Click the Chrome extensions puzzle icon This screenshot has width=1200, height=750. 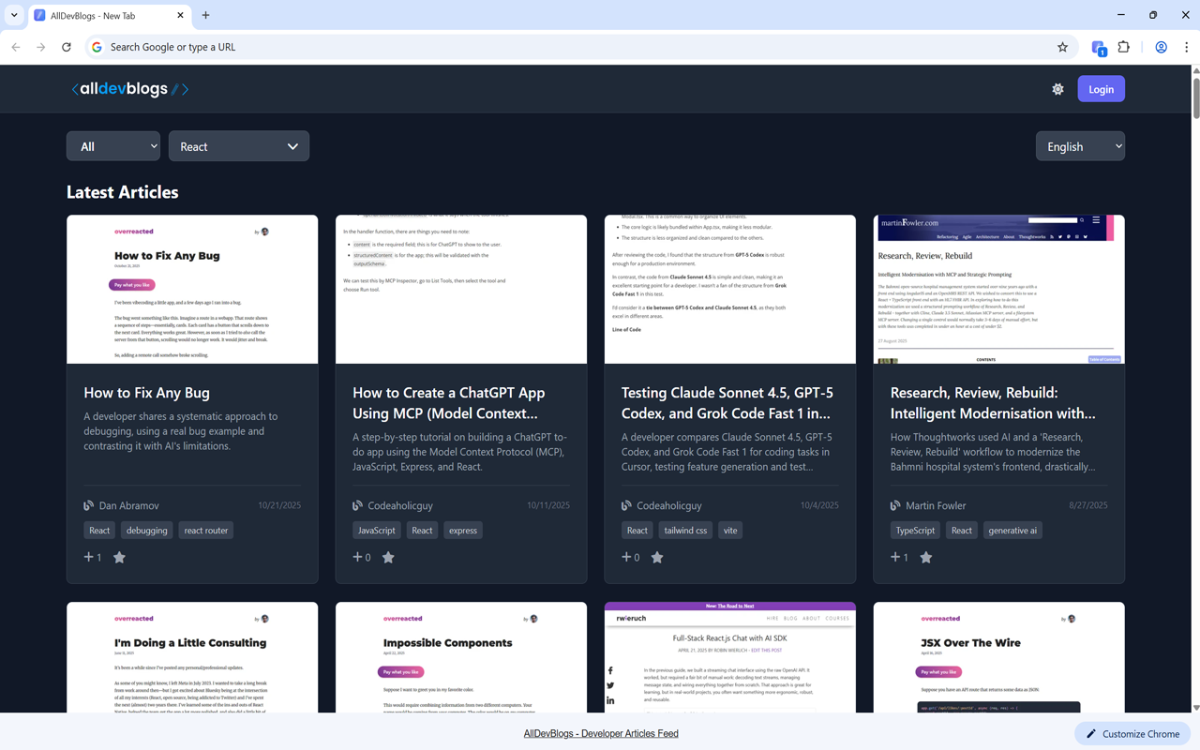coord(1123,47)
